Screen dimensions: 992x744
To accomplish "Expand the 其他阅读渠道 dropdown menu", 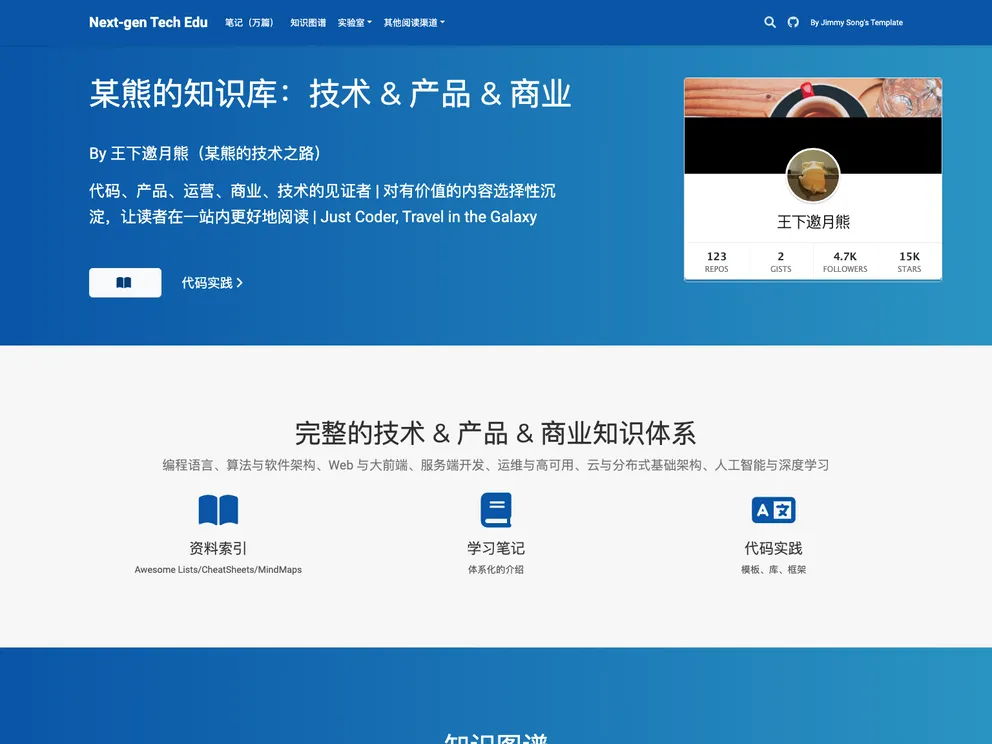I will coord(409,22).
